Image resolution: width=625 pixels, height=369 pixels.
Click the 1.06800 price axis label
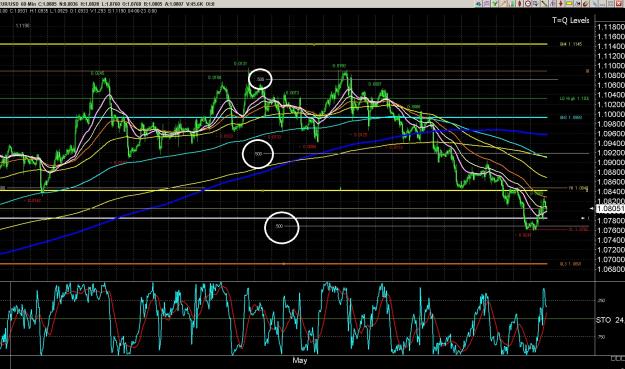coord(611,269)
